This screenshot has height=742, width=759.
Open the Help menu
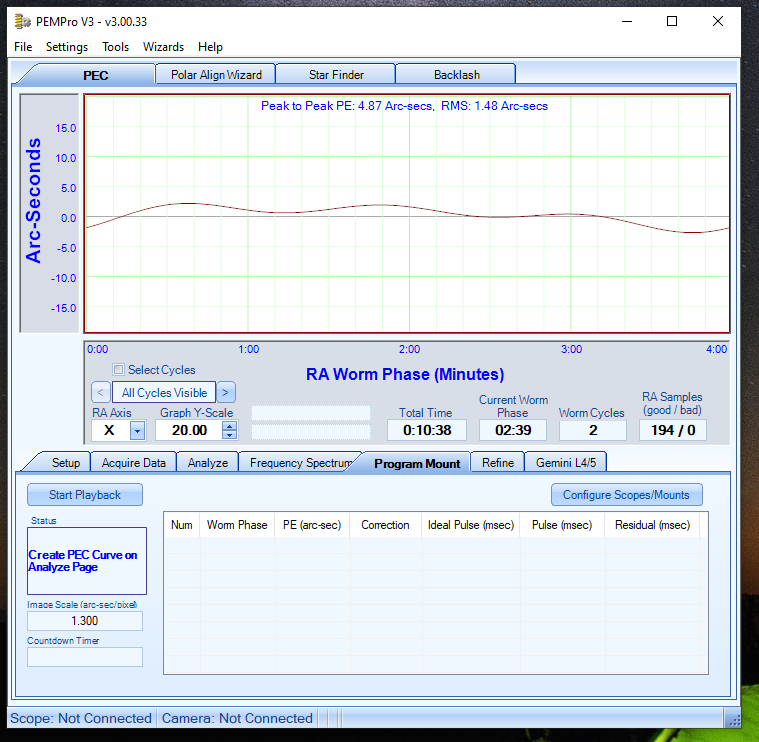pyautogui.click(x=210, y=47)
